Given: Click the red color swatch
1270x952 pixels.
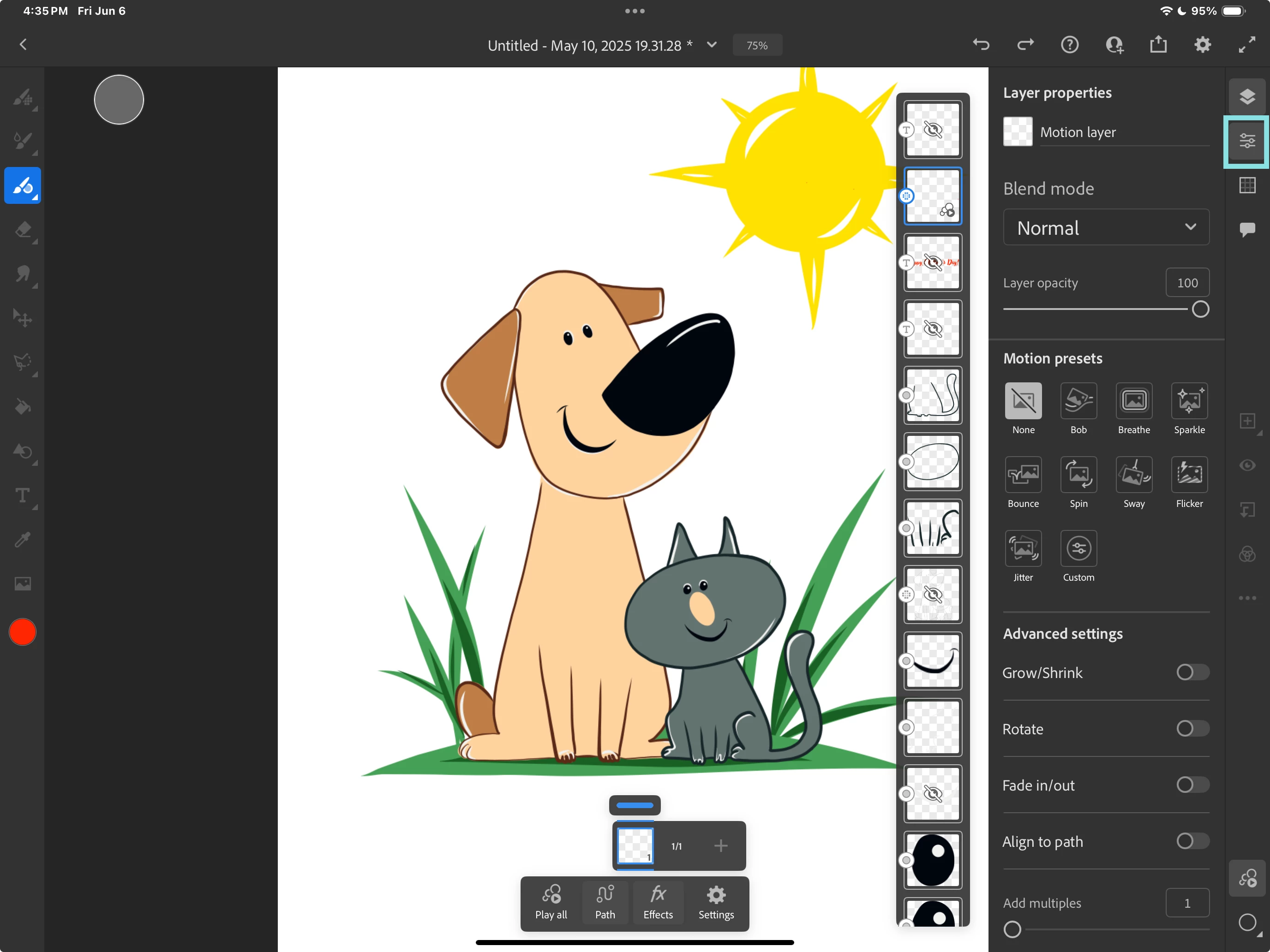Looking at the screenshot, I should pyautogui.click(x=23, y=632).
